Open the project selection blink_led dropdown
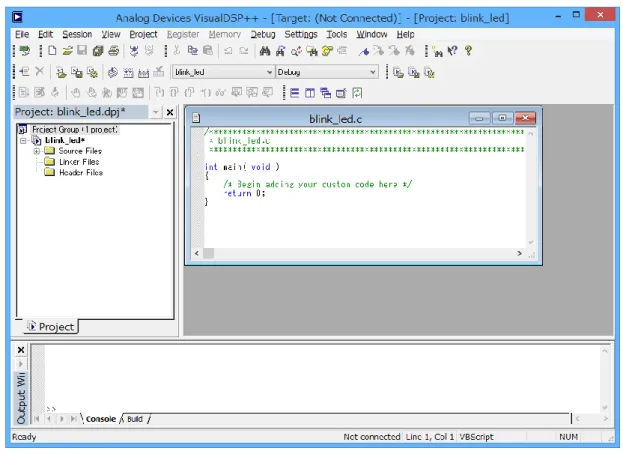 pos(269,72)
